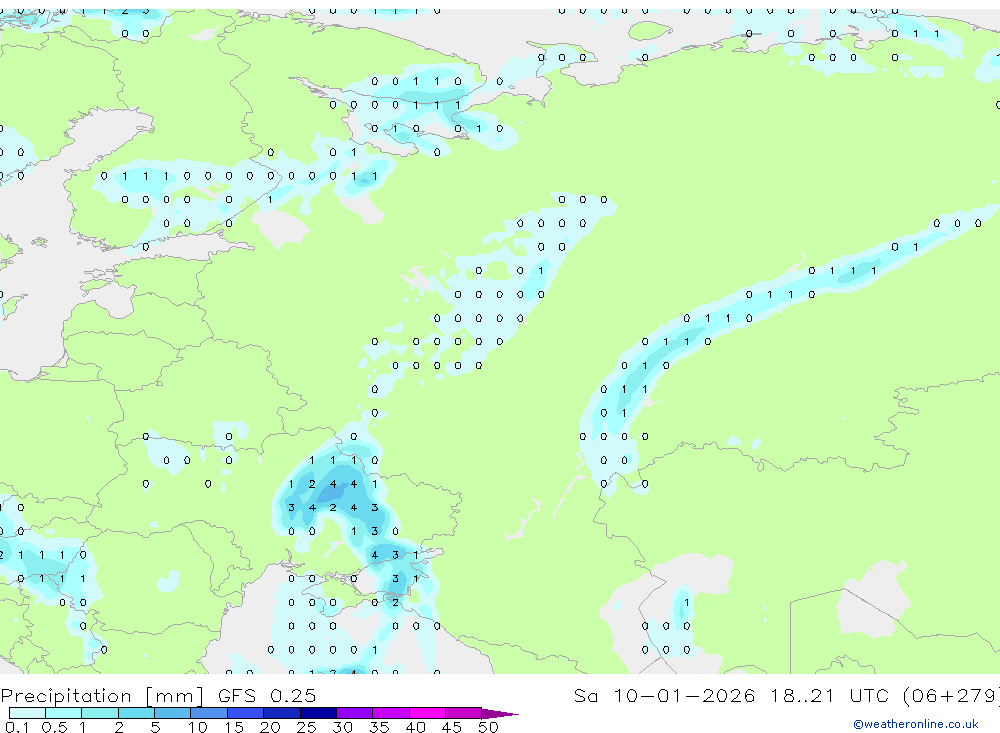This screenshot has width=1000, height=733.
Task: Click the 'Precipitation [mm]' title text
Action: (x=102, y=696)
